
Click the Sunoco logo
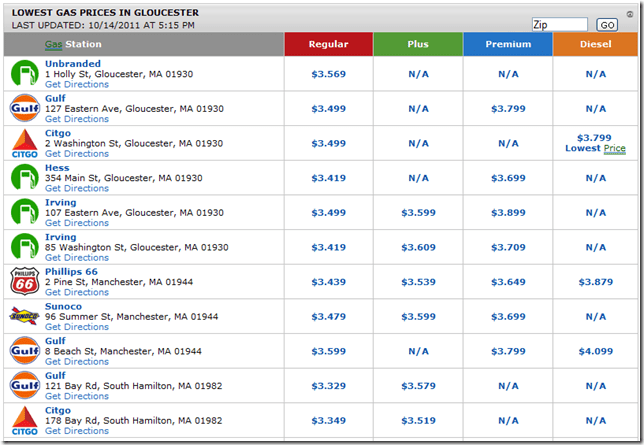24,317
